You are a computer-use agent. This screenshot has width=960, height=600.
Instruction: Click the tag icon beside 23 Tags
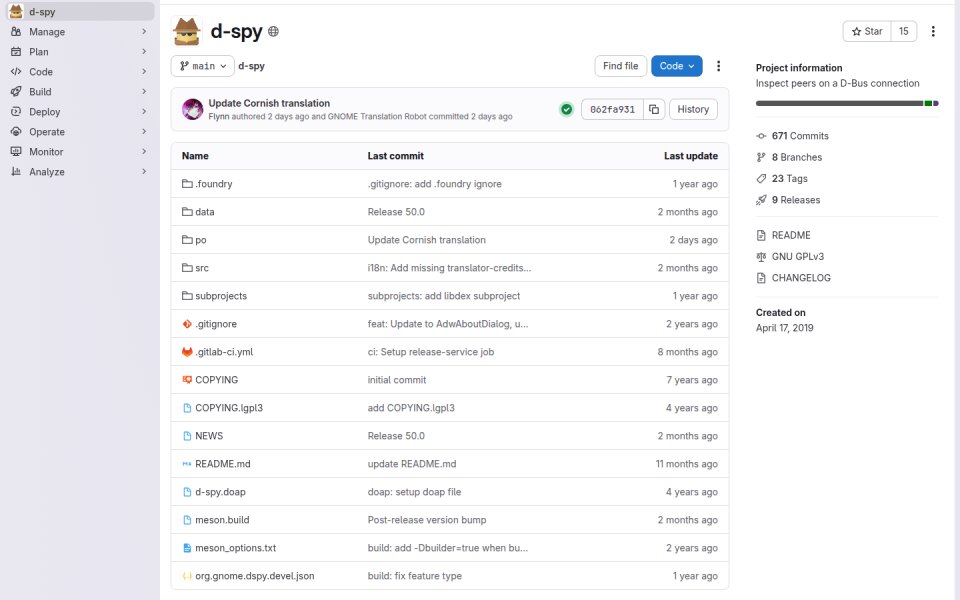[761, 179]
